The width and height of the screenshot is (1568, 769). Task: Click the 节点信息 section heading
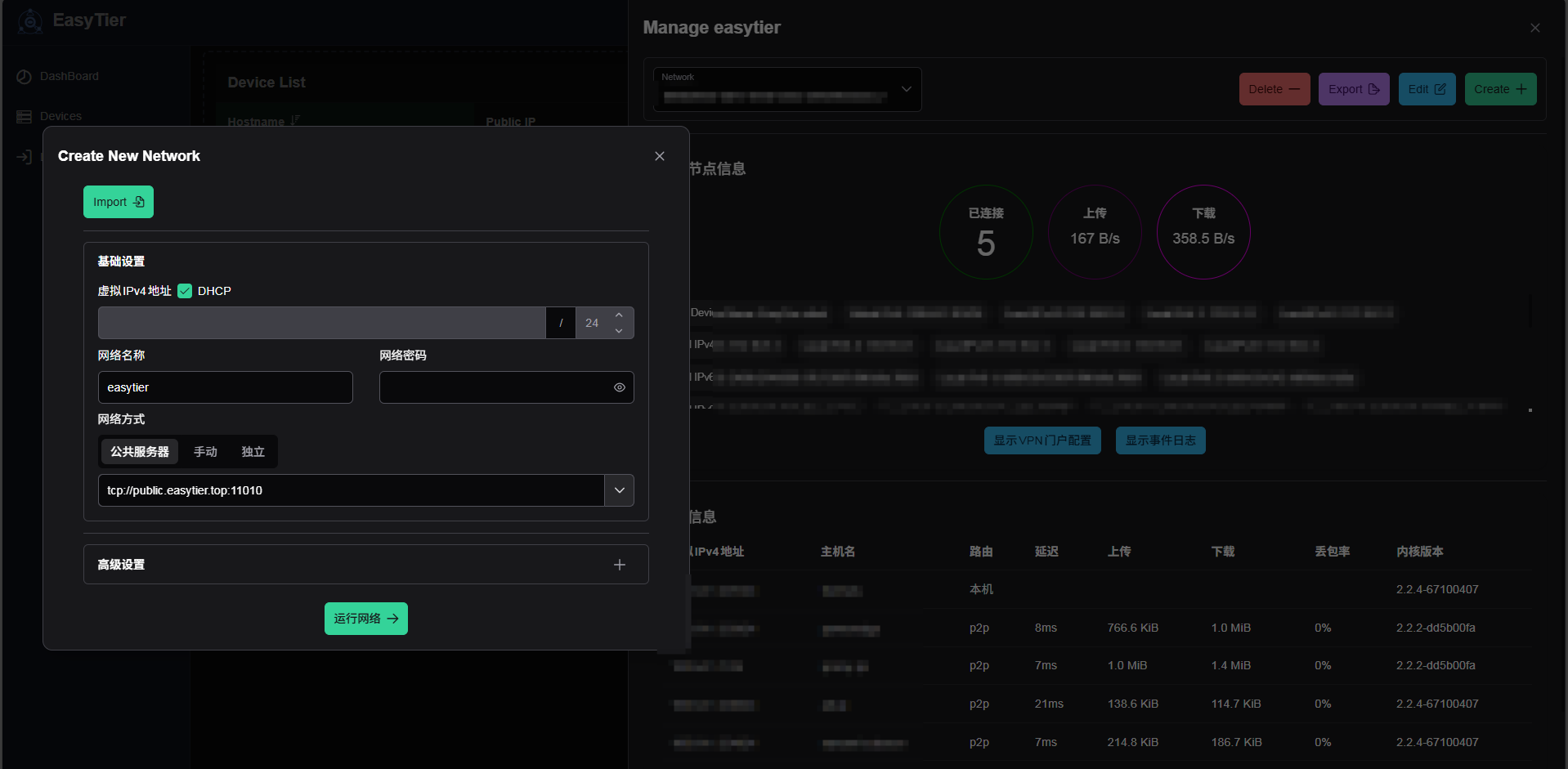click(717, 168)
